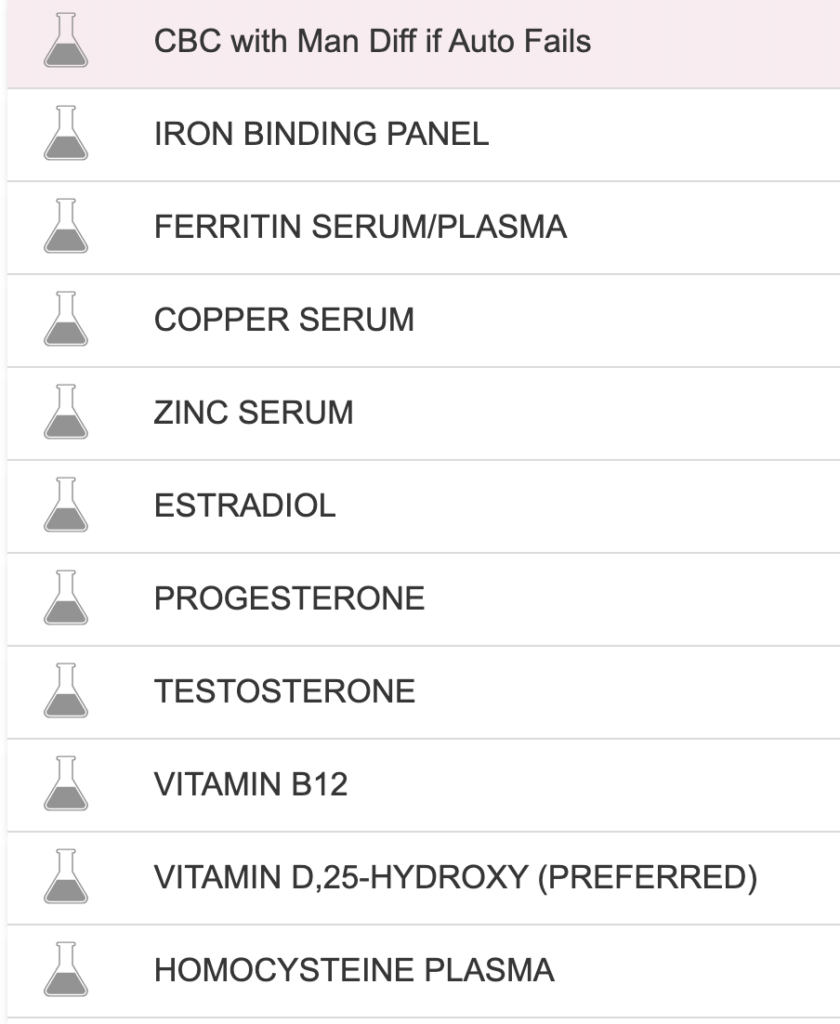Select the flask icon for FERRITIN SERUM/PLASMA

point(66,225)
